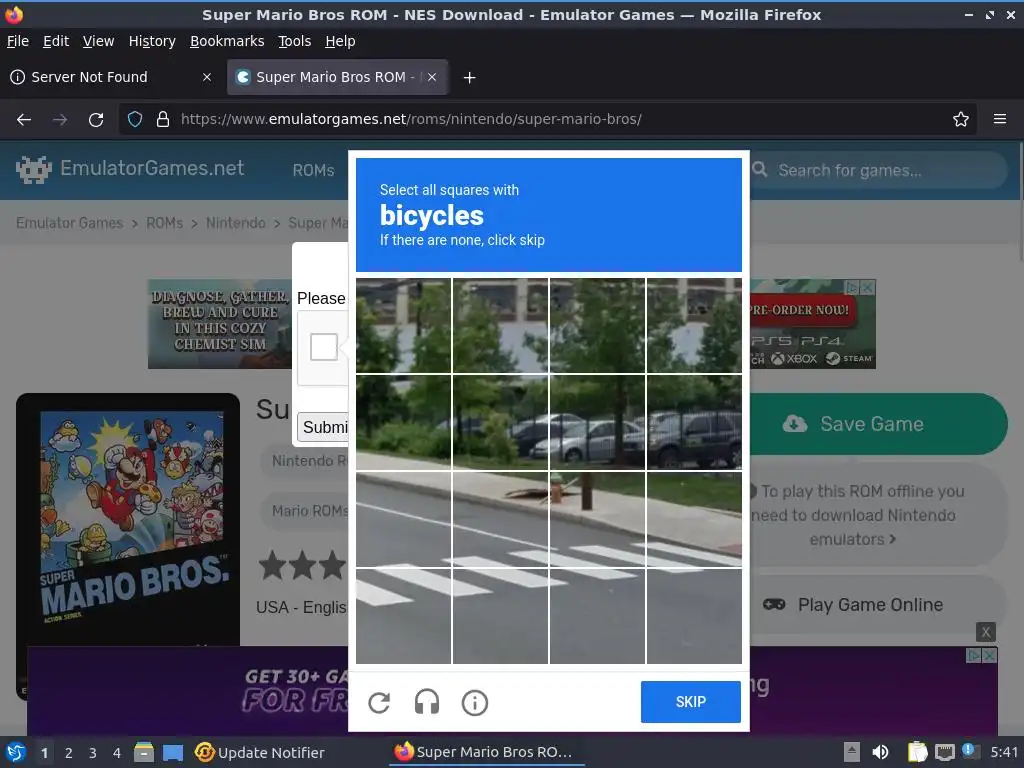Open the download Nintendo emulators link
The height and width of the screenshot is (768, 1024).
coord(853,527)
